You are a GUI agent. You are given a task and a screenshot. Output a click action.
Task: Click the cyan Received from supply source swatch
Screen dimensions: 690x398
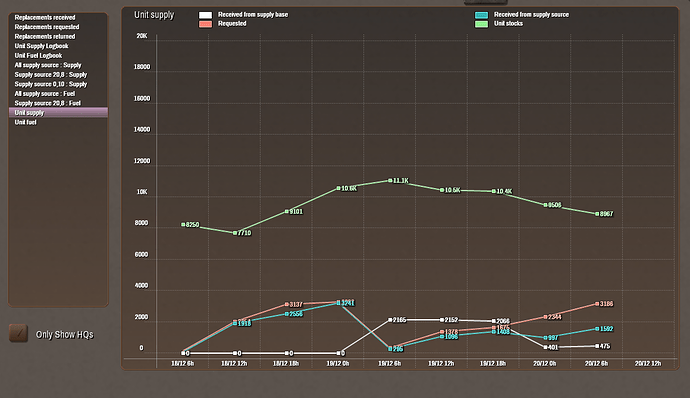pos(481,15)
